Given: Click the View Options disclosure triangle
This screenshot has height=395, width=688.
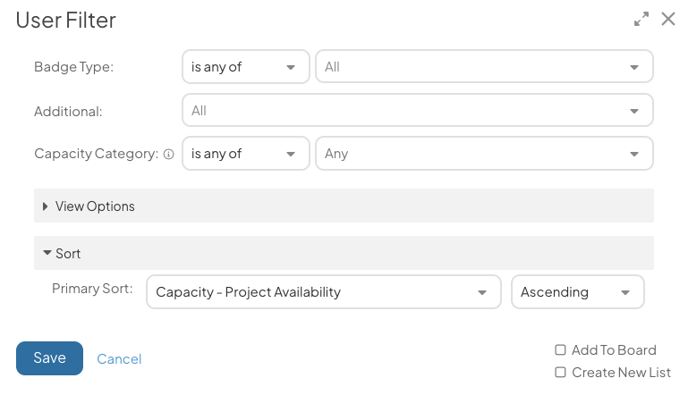Looking at the screenshot, I should coord(45,206).
